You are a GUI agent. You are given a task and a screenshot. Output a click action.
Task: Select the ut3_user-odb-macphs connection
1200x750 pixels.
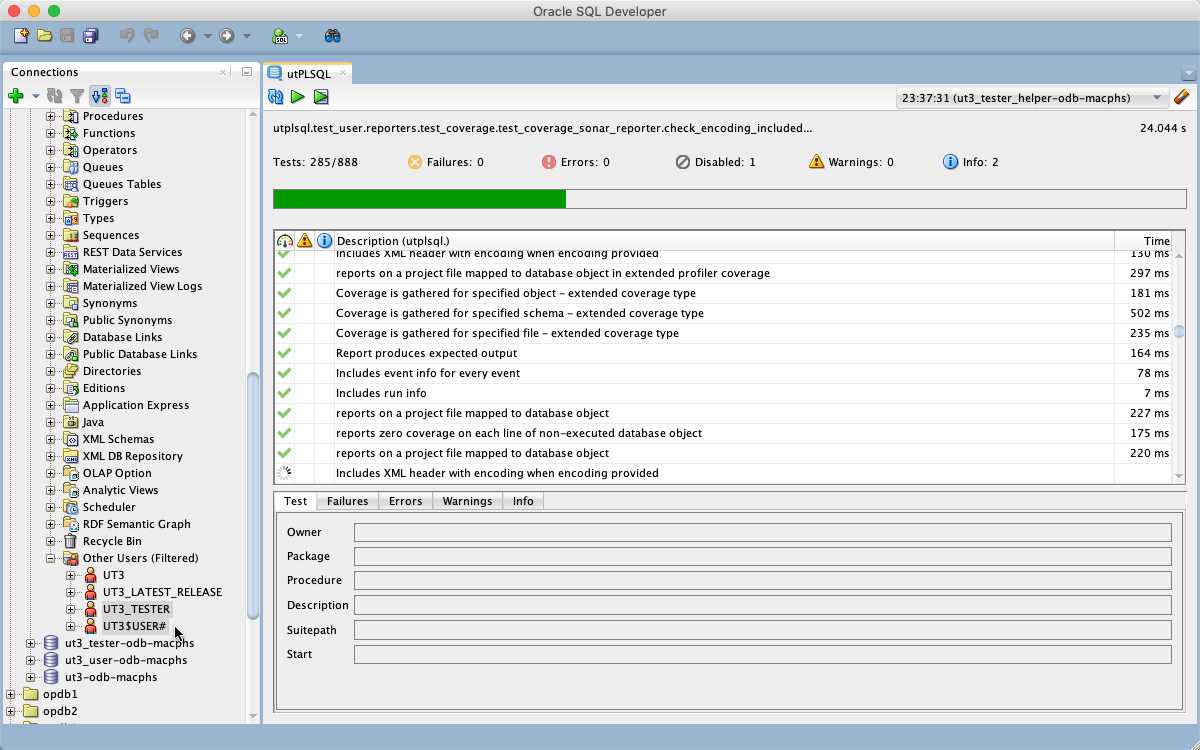tap(126, 660)
